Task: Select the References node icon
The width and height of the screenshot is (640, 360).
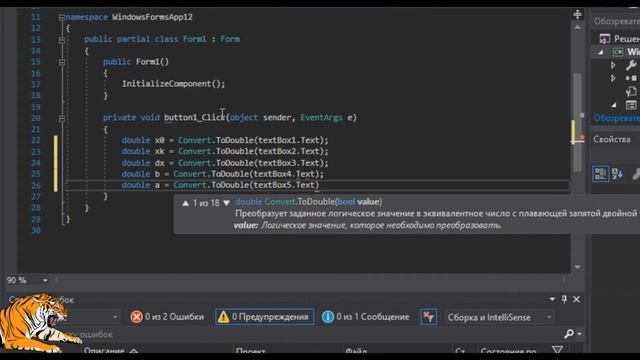Action: (x=631, y=78)
